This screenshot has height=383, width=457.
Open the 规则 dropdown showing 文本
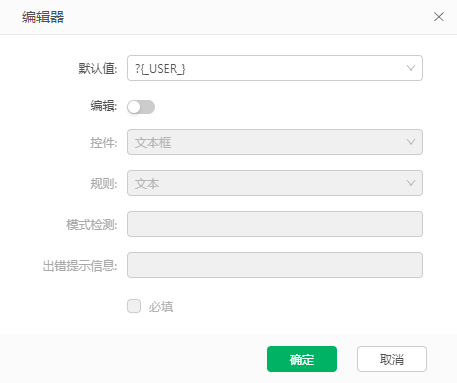(x=275, y=183)
